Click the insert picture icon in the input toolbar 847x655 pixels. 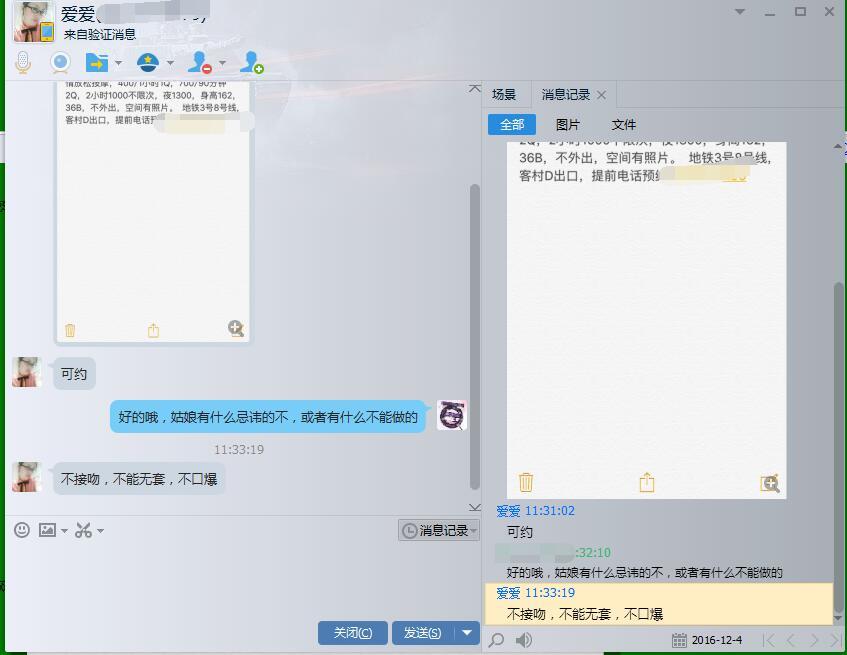coord(47,530)
